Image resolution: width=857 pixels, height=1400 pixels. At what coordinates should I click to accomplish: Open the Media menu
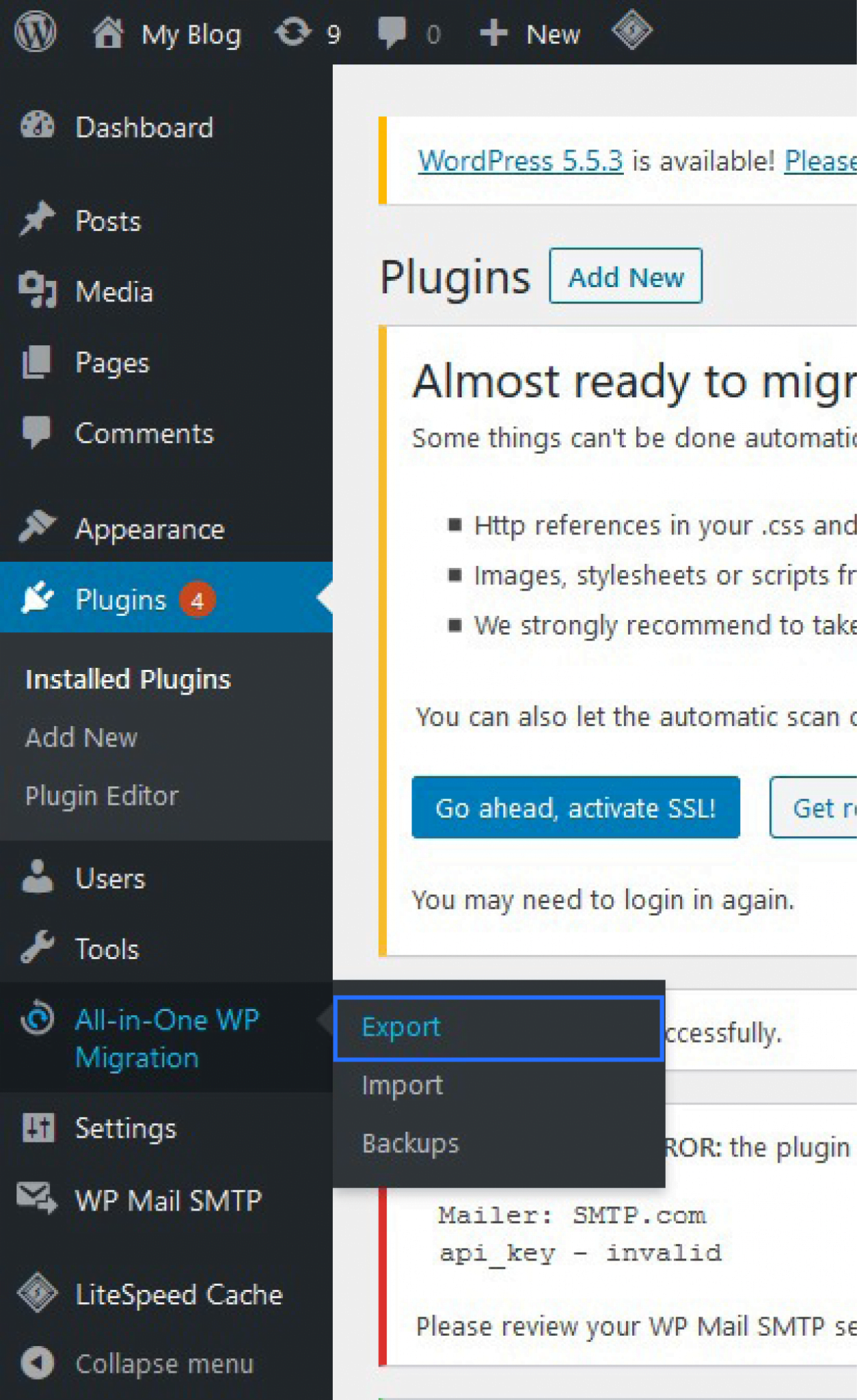[x=114, y=292]
